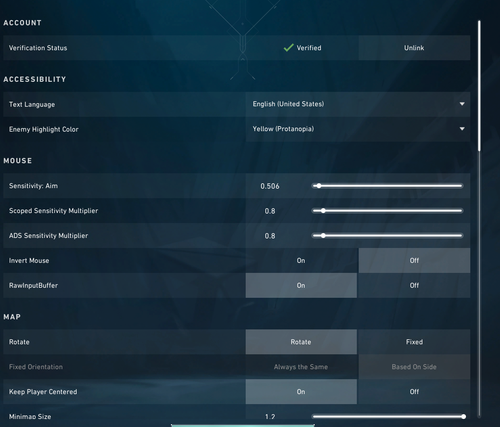Click the Scoped Sensitivity Multiplier label
The image size is (500, 427).
pos(53,211)
